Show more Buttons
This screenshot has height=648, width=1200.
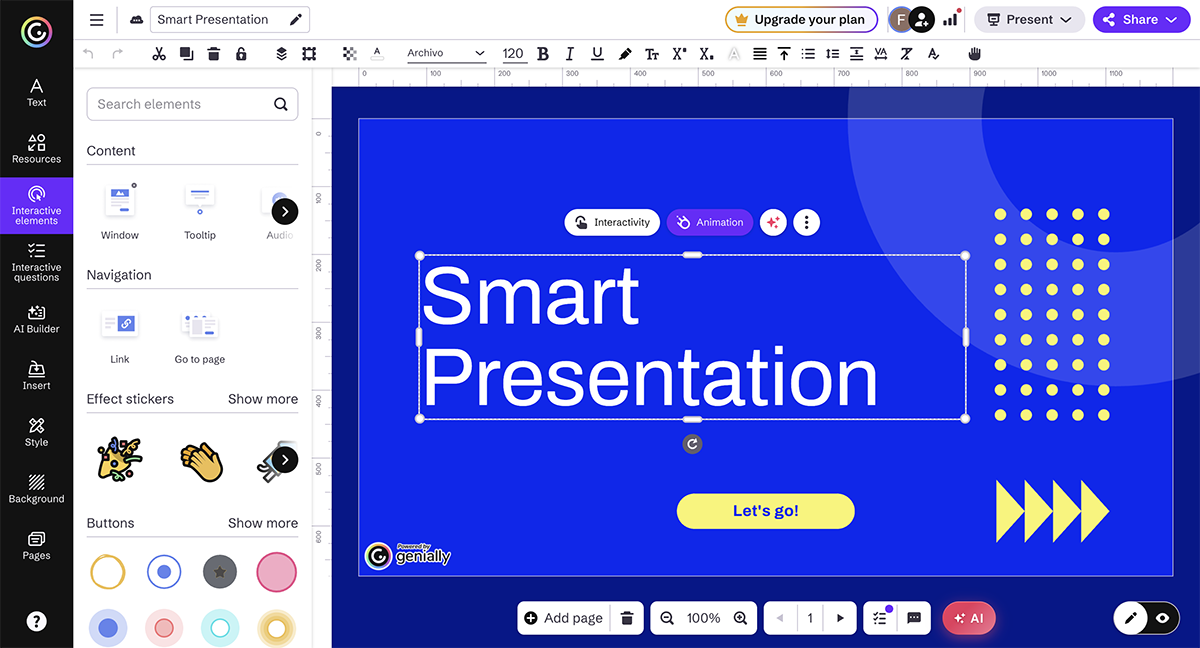tap(263, 523)
